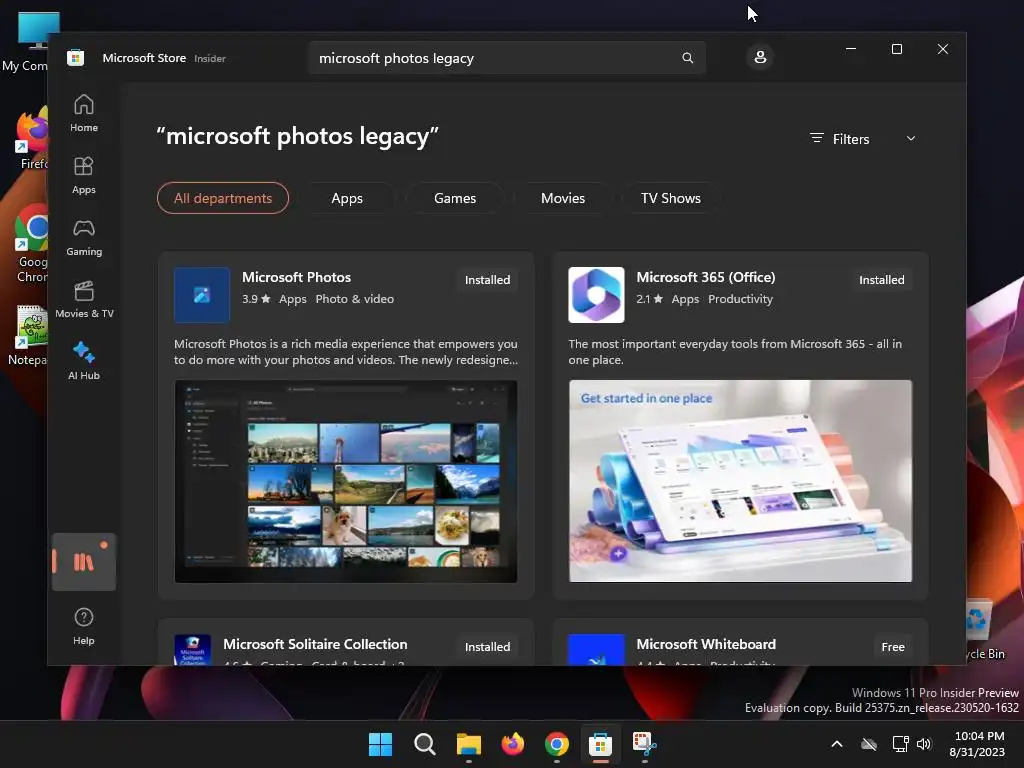Switch to the Apps department tab
Screen dimensions: 1024x768
click(x=347, y=198)
